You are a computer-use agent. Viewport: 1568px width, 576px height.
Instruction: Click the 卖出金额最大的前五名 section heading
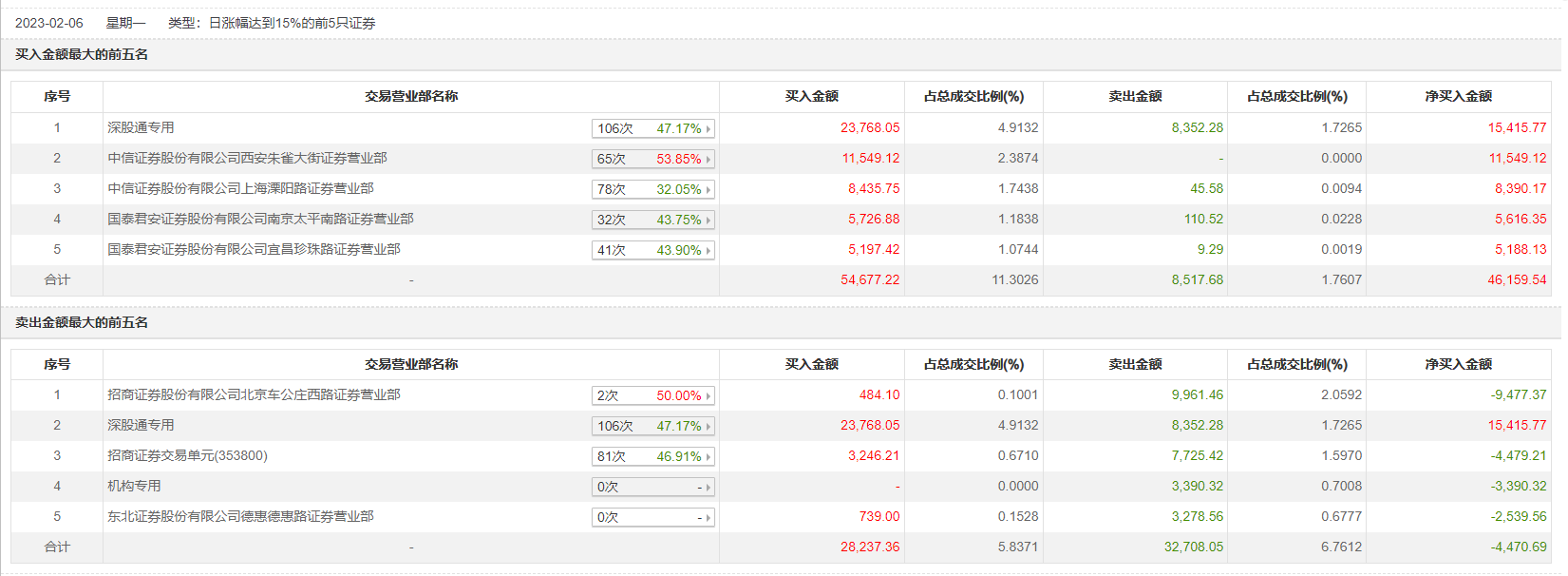82,322
